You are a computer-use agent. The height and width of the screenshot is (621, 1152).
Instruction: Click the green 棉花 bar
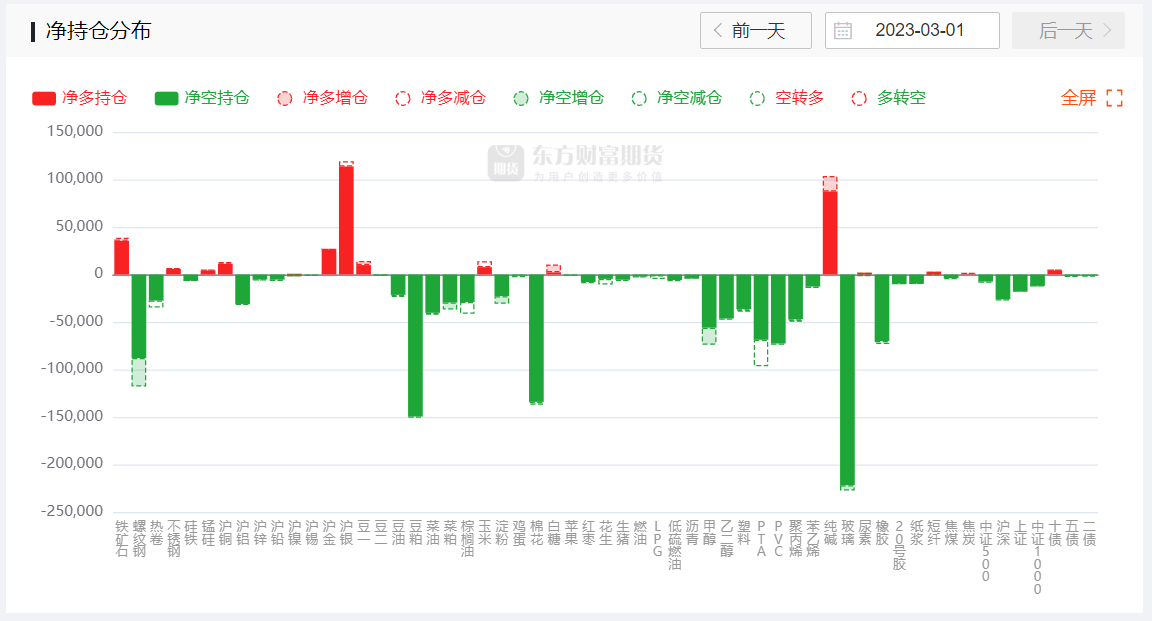click(x=536, y=338)
